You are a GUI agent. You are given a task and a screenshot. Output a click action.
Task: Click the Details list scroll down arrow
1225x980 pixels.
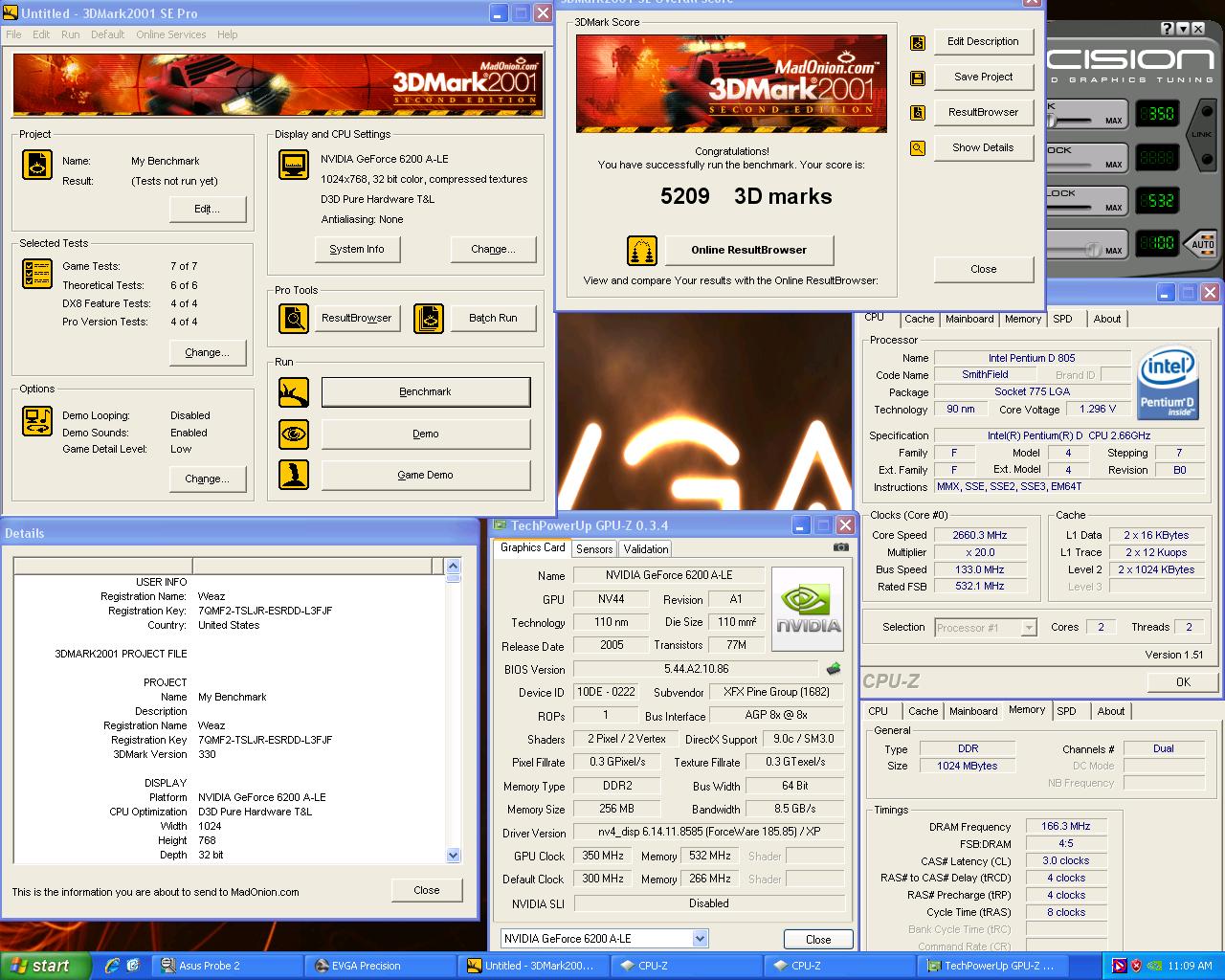(x=454, y=856)
